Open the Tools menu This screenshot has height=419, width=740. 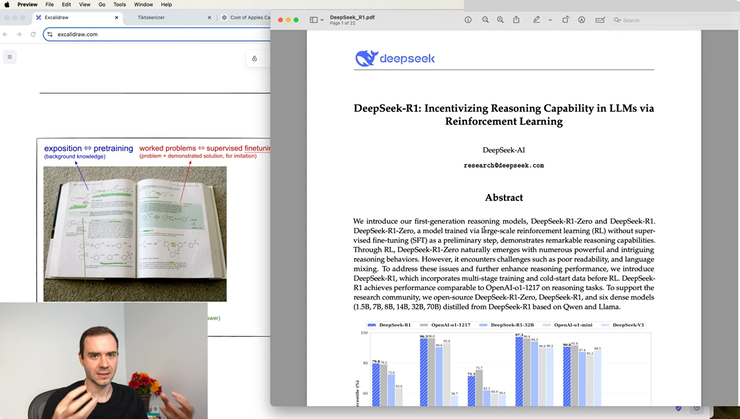(x=119, y=4)
